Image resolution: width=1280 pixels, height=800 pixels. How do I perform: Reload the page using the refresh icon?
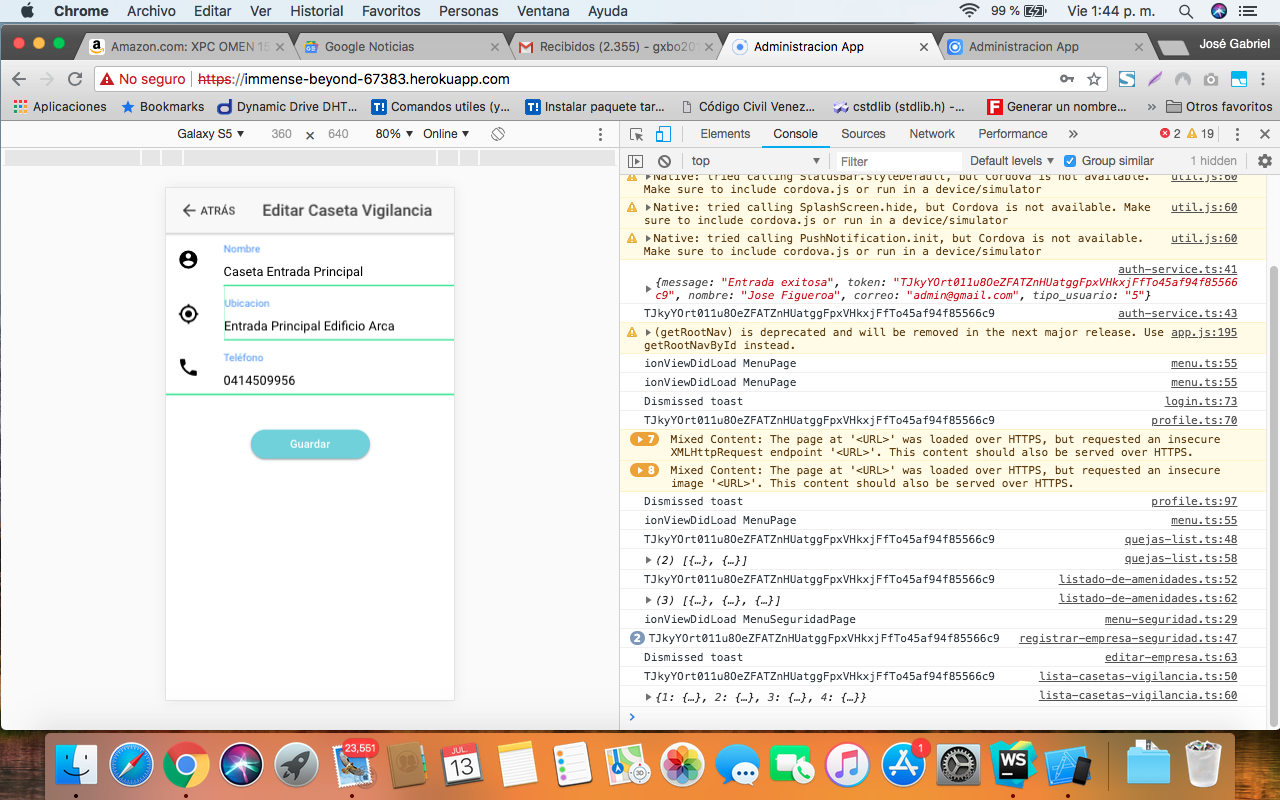point(75,79)
